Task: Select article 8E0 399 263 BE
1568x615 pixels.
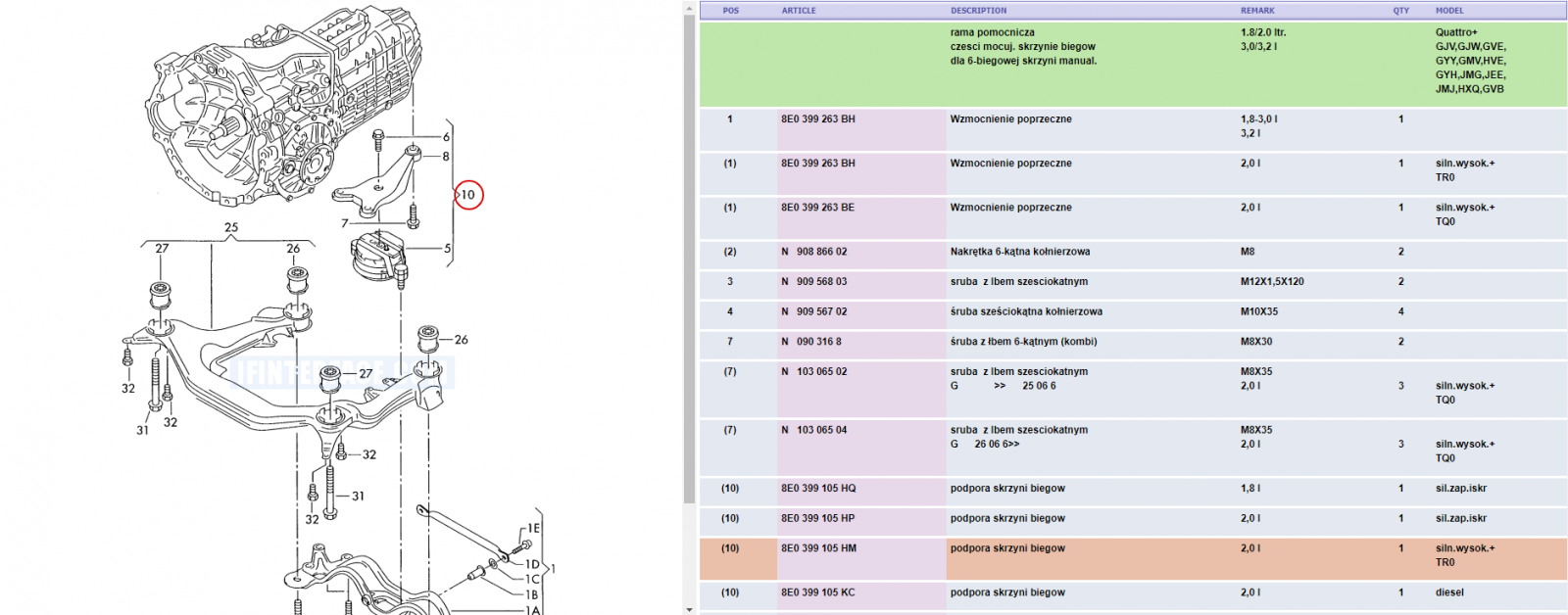Action: [817, 208]
